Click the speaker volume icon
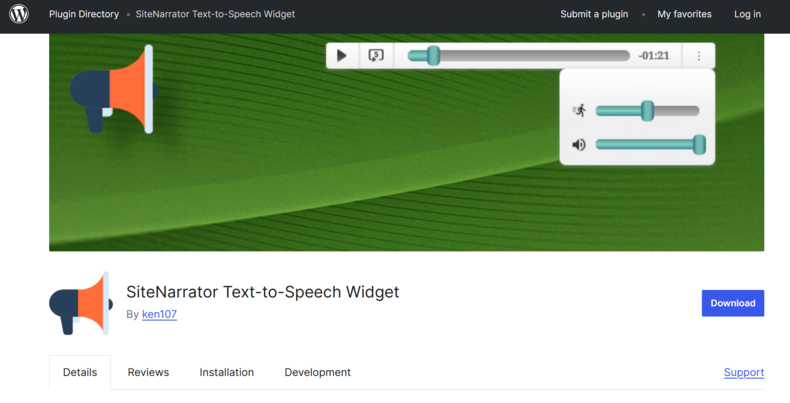Viewport: 790px width, 403px height. coord(579,145)
